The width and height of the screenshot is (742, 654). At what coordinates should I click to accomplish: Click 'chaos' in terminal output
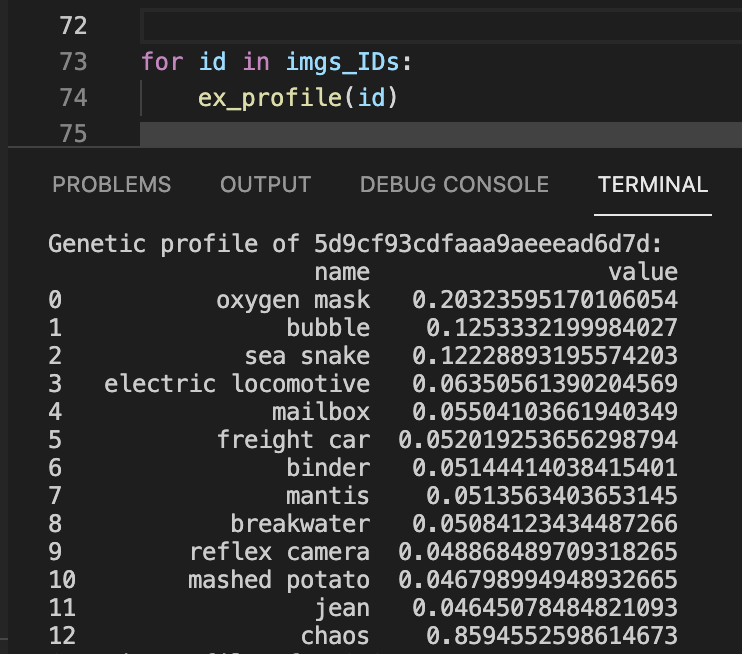(335, 636)
